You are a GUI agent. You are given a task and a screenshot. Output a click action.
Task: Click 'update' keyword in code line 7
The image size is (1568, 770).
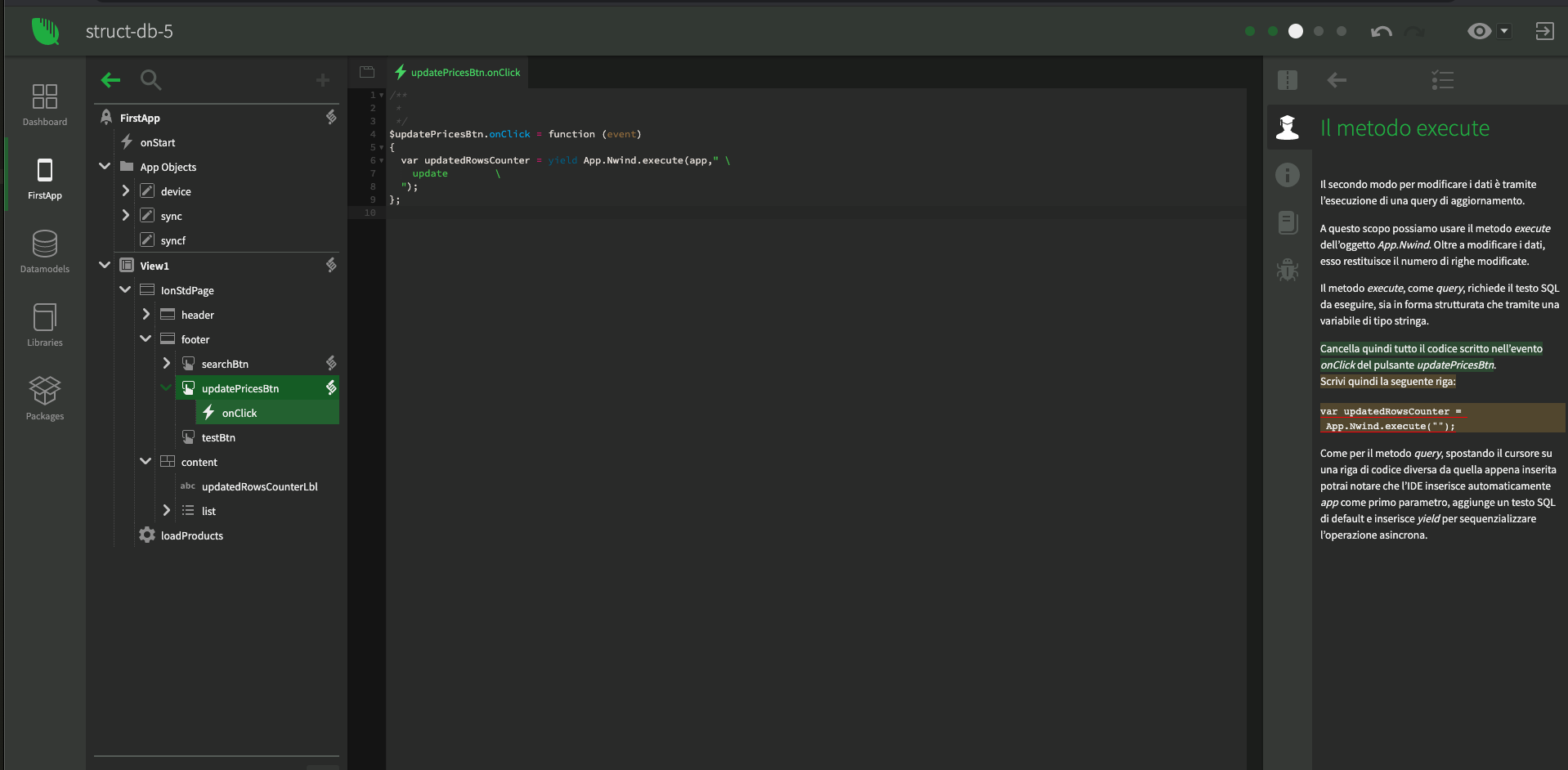430,173
